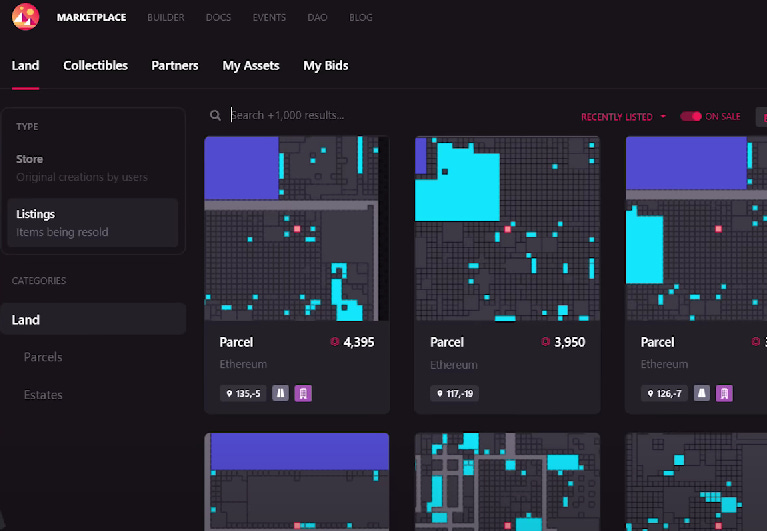This screenshot has height=531, width=767.
Task: Switch to the Collectibles tab
Action: 95,66
